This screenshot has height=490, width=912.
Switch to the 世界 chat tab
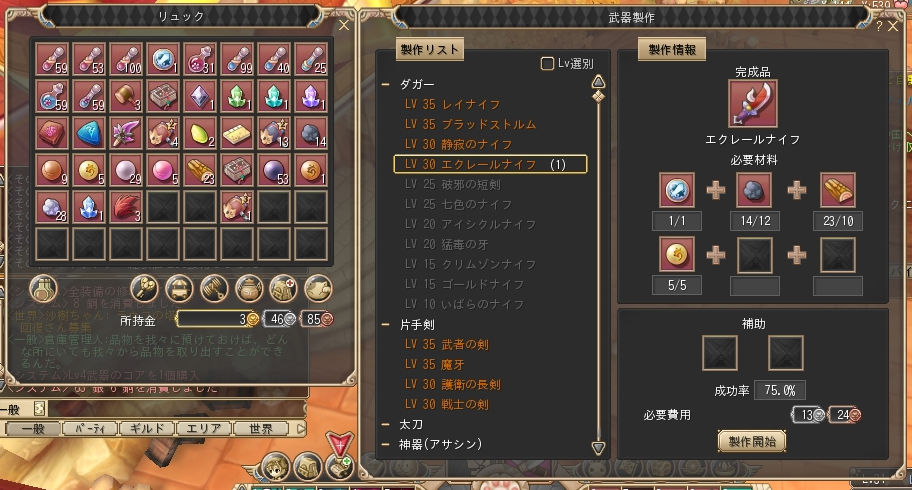pyautogui.click(x=260, y=429)
